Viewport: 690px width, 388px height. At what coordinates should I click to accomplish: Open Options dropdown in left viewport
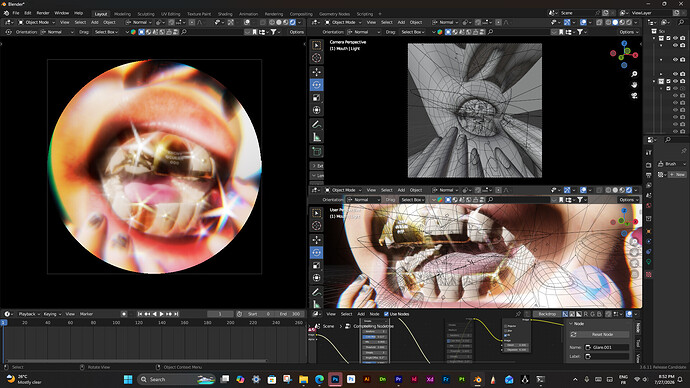[x=296, y=32]
